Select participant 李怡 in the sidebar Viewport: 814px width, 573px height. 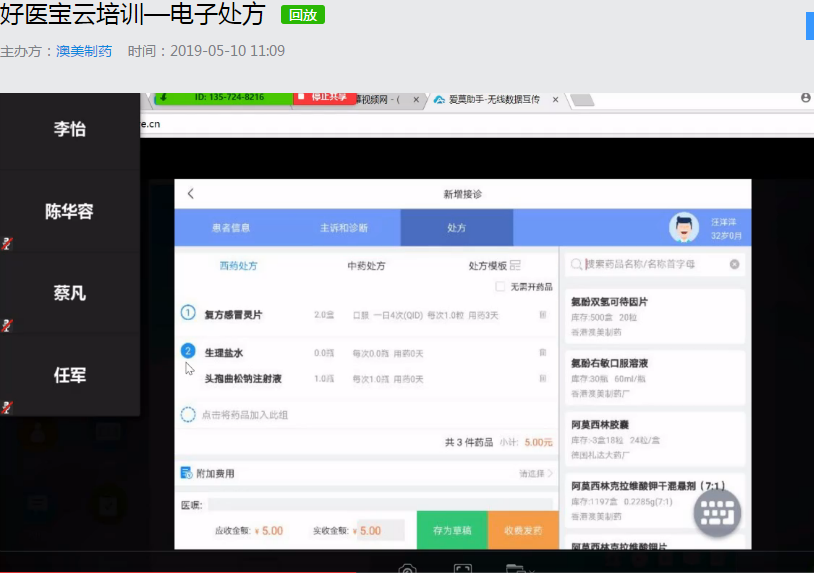(70, 129)
